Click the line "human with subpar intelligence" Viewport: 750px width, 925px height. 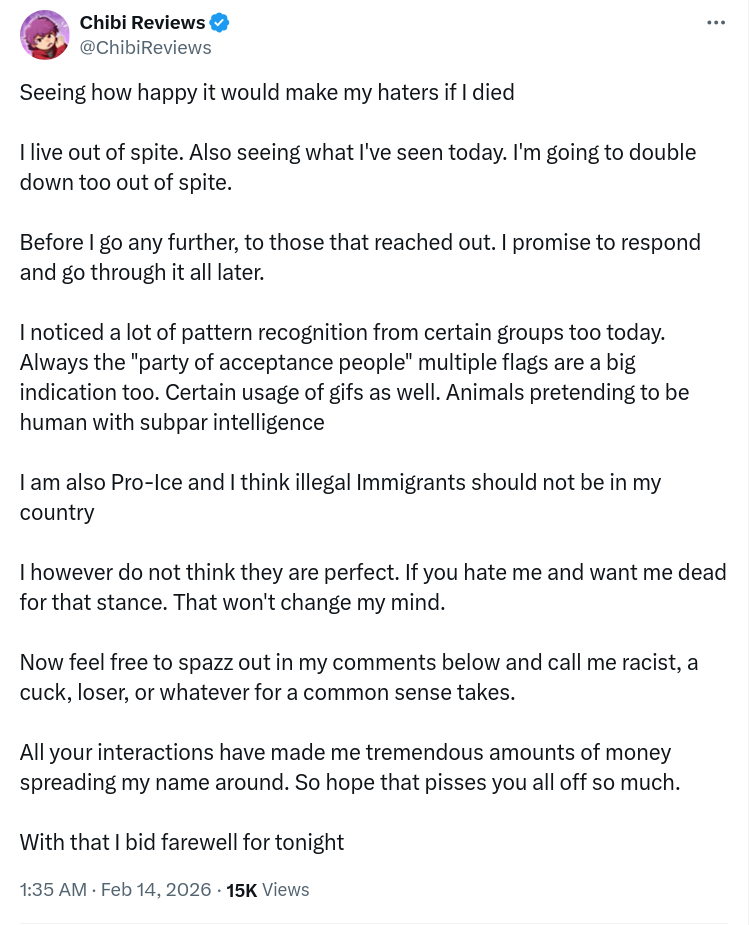[x=172, y=421]
